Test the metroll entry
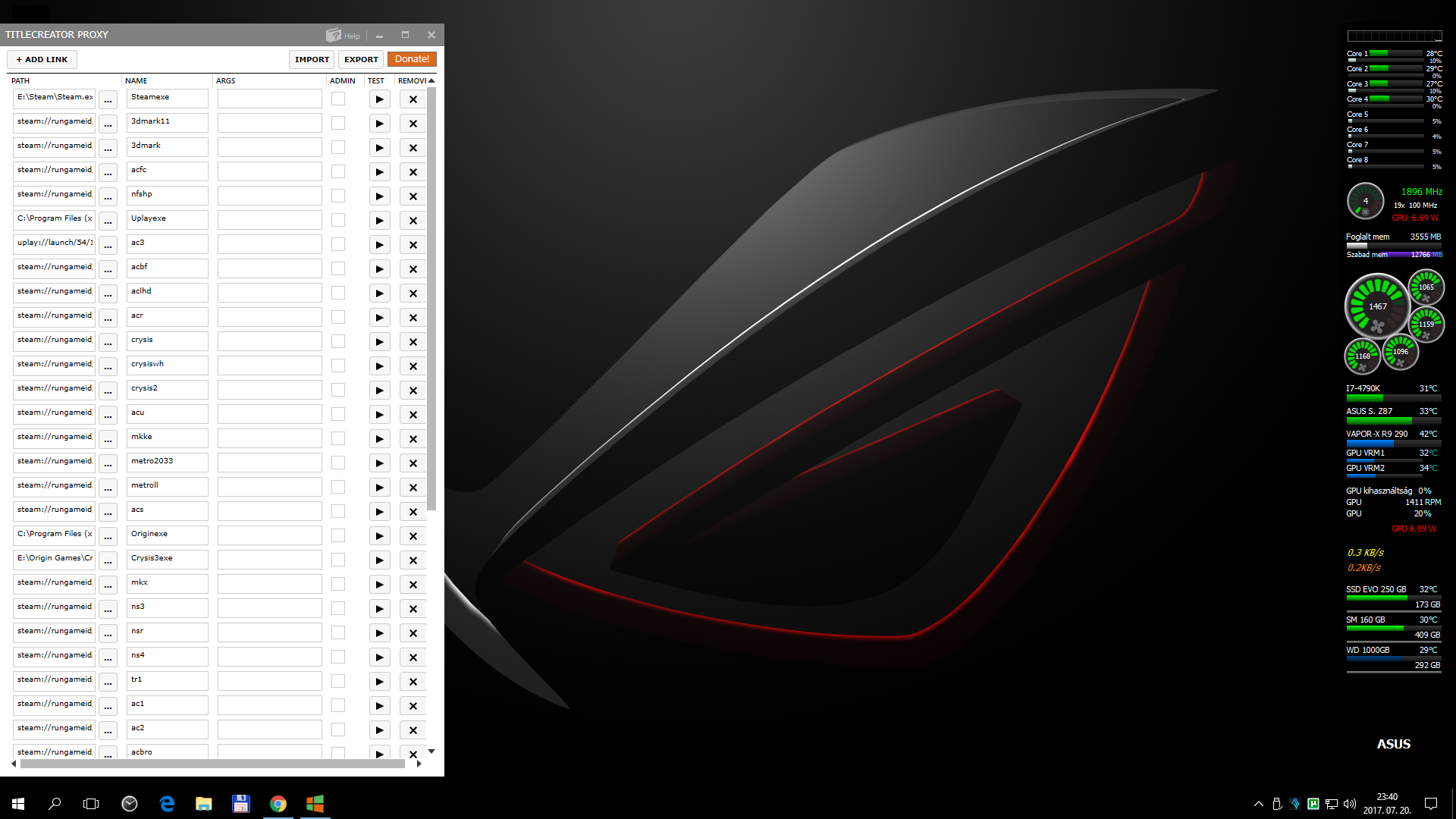 (379, 488)
